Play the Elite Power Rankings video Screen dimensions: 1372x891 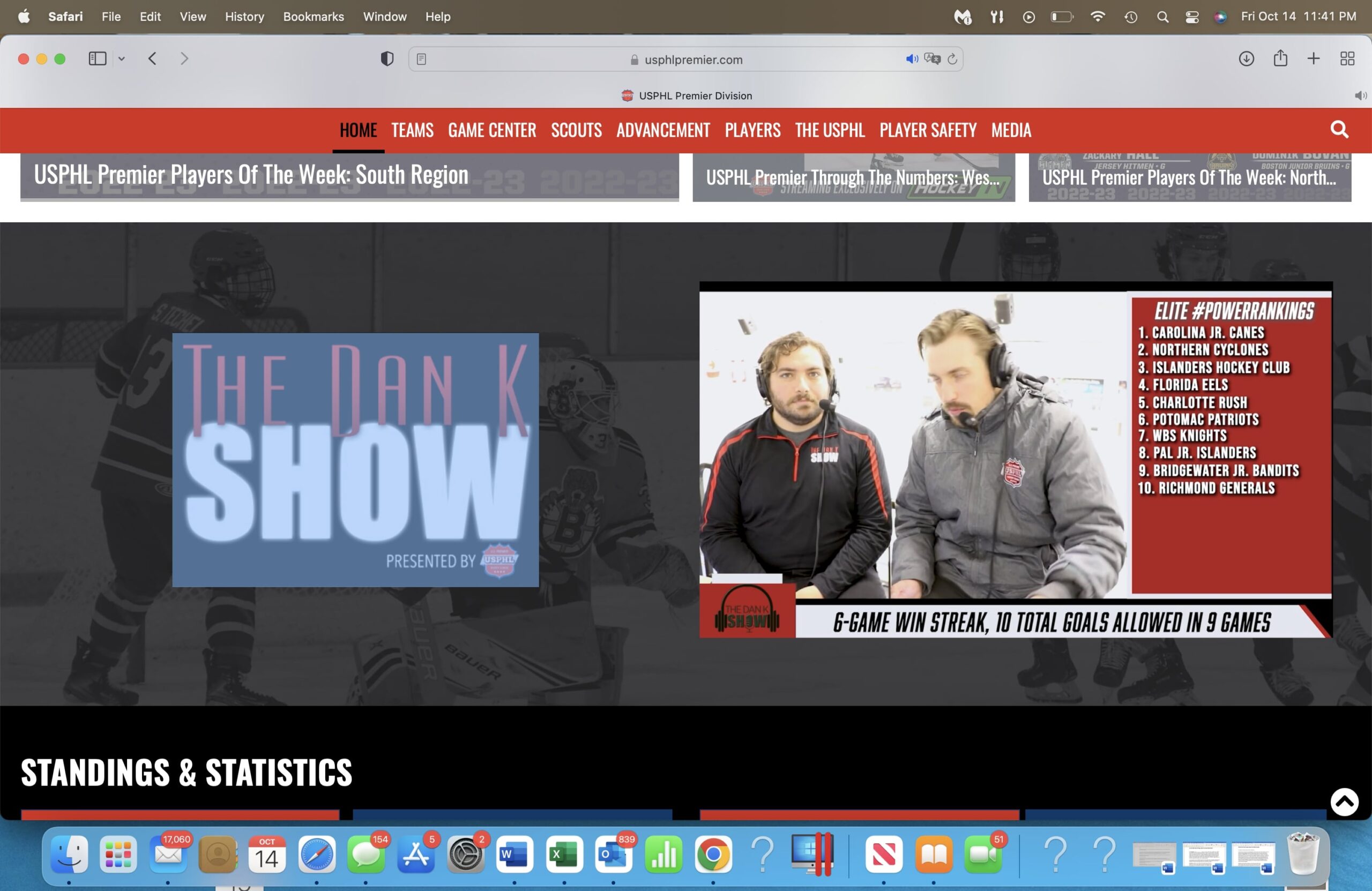(x=1016, y=459)
